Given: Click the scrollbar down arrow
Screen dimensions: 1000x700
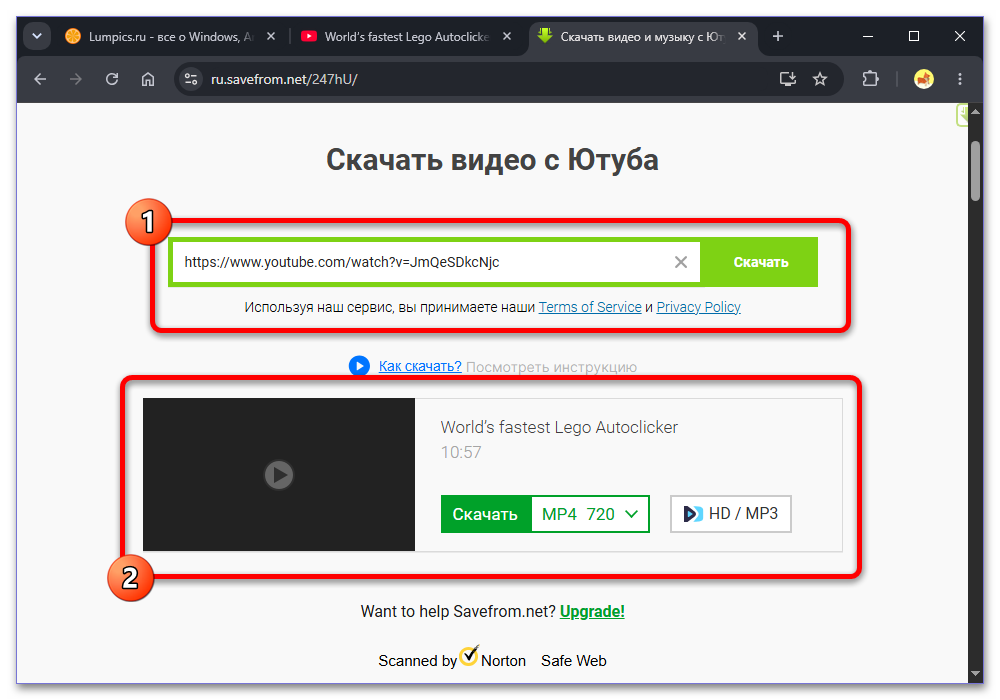Looking at the screenshot, I should (975, 673).
